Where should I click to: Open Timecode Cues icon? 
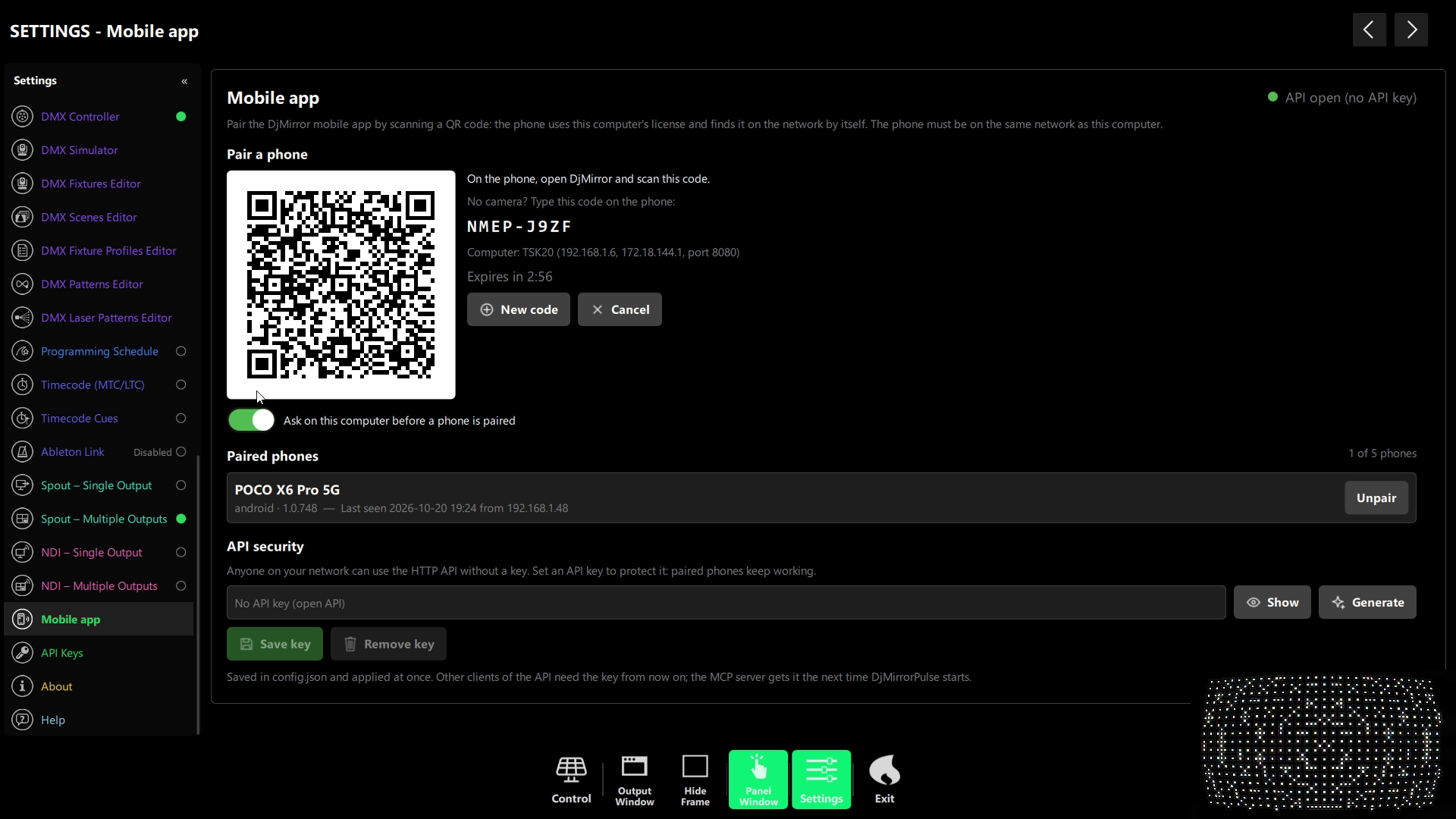(23, 418)
